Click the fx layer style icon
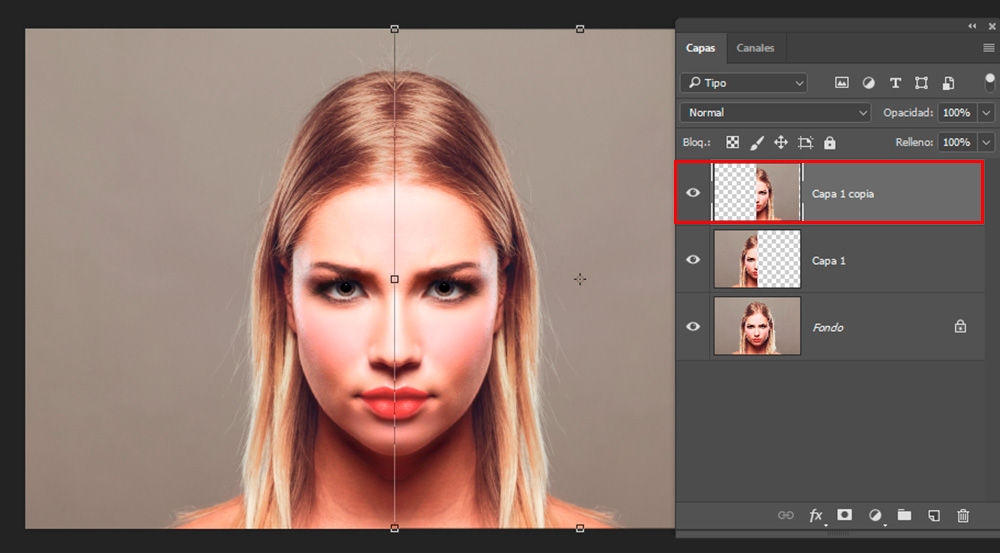 click(816, 515)
